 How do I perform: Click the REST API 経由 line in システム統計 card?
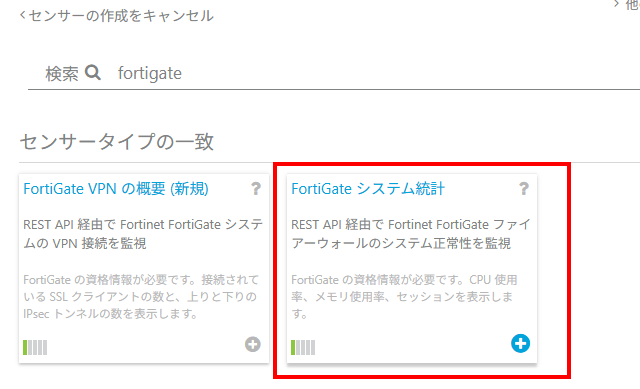pos(411,225)
